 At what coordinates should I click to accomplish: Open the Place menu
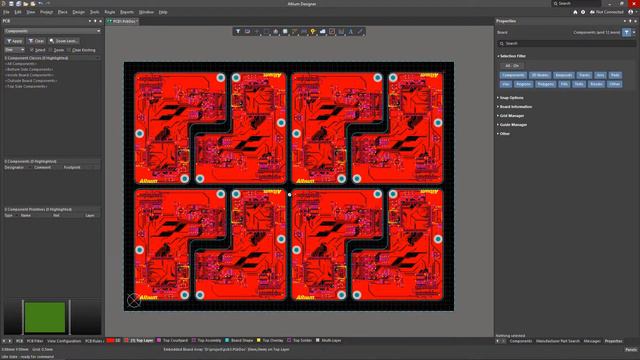pyautogui.click(x=62, y=12)
